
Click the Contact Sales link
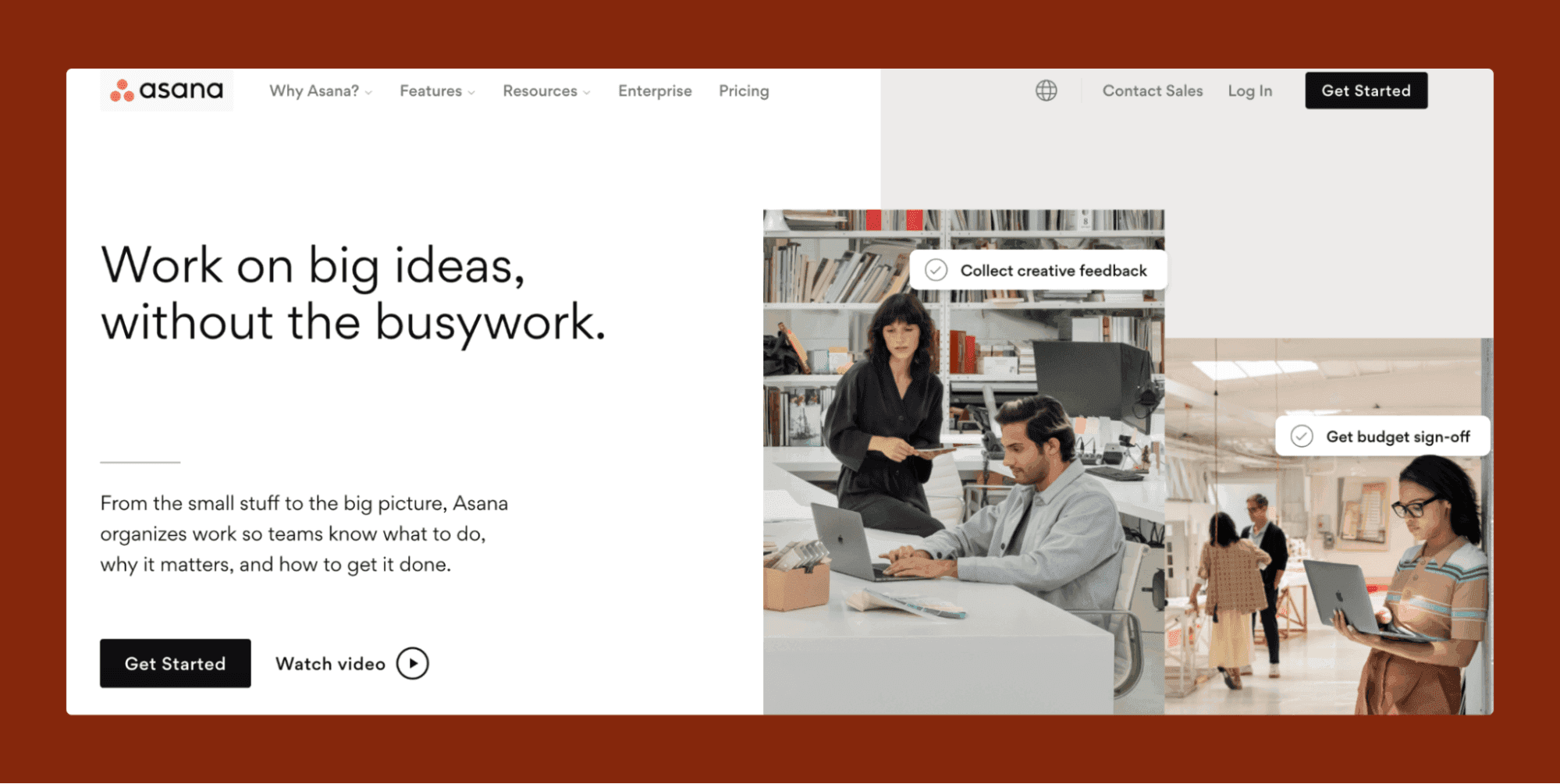tap(1152, 90)
